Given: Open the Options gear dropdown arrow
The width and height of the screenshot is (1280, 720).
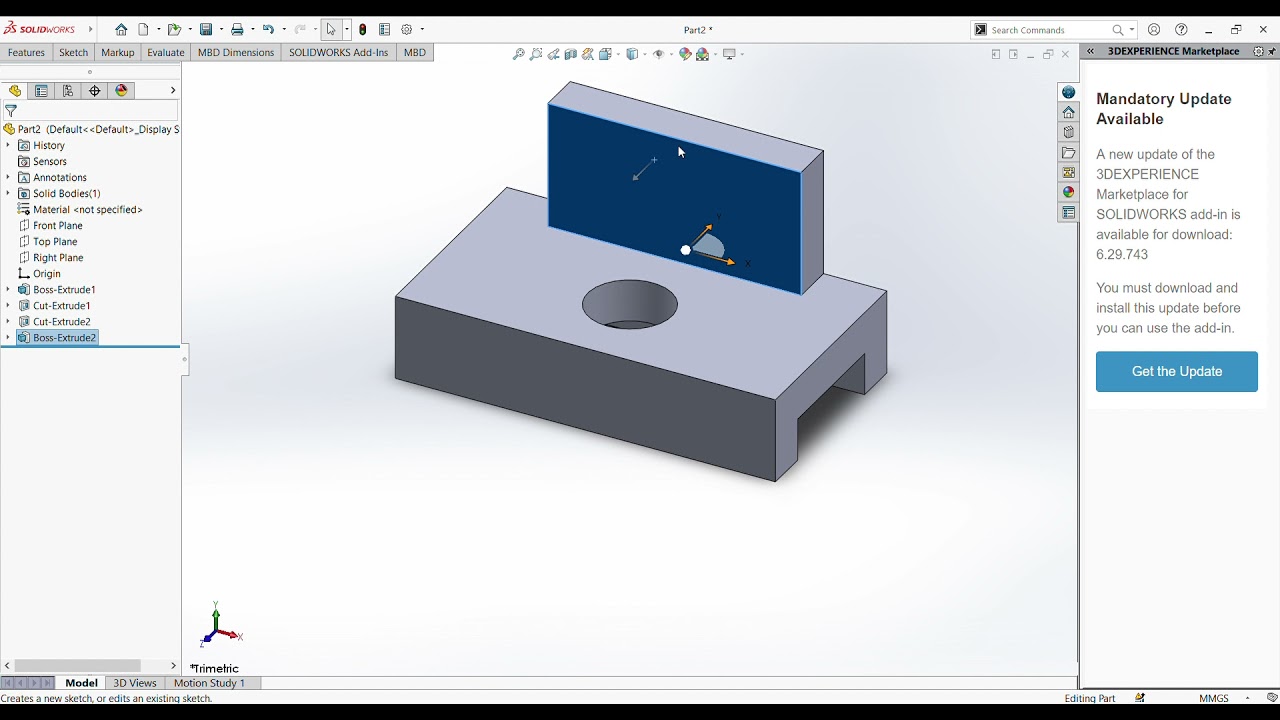Looking at the screenshot, I should [x=422, y=30].
